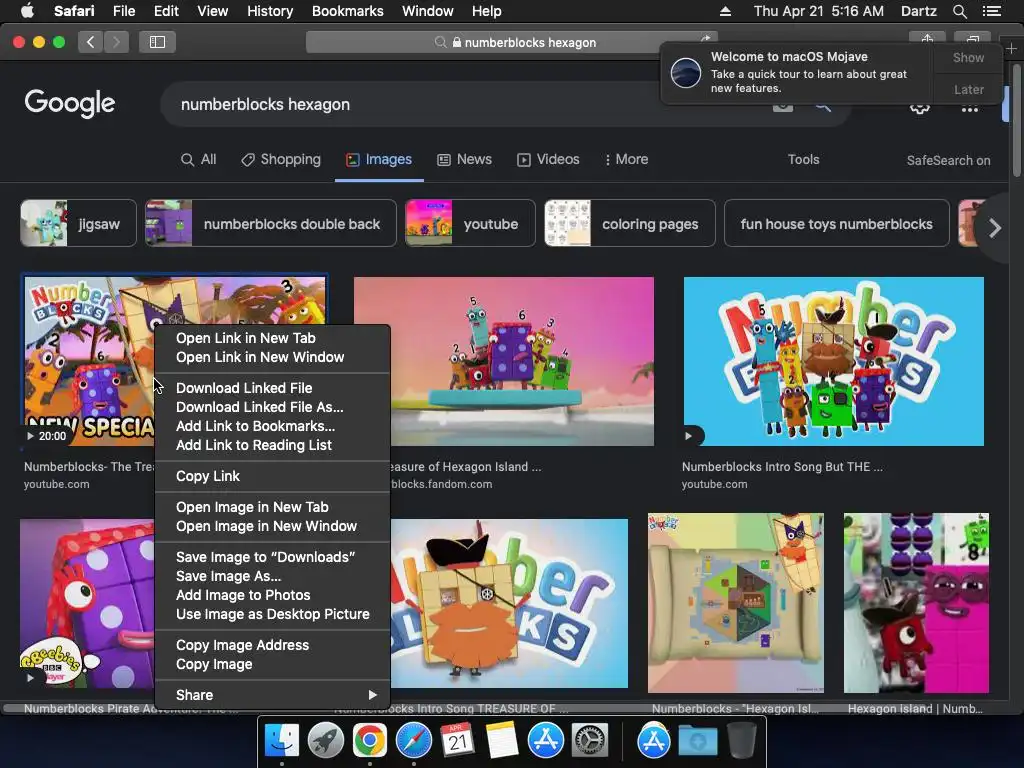
Task: Open the More search options dropdown
Action: tap(626, 159)
